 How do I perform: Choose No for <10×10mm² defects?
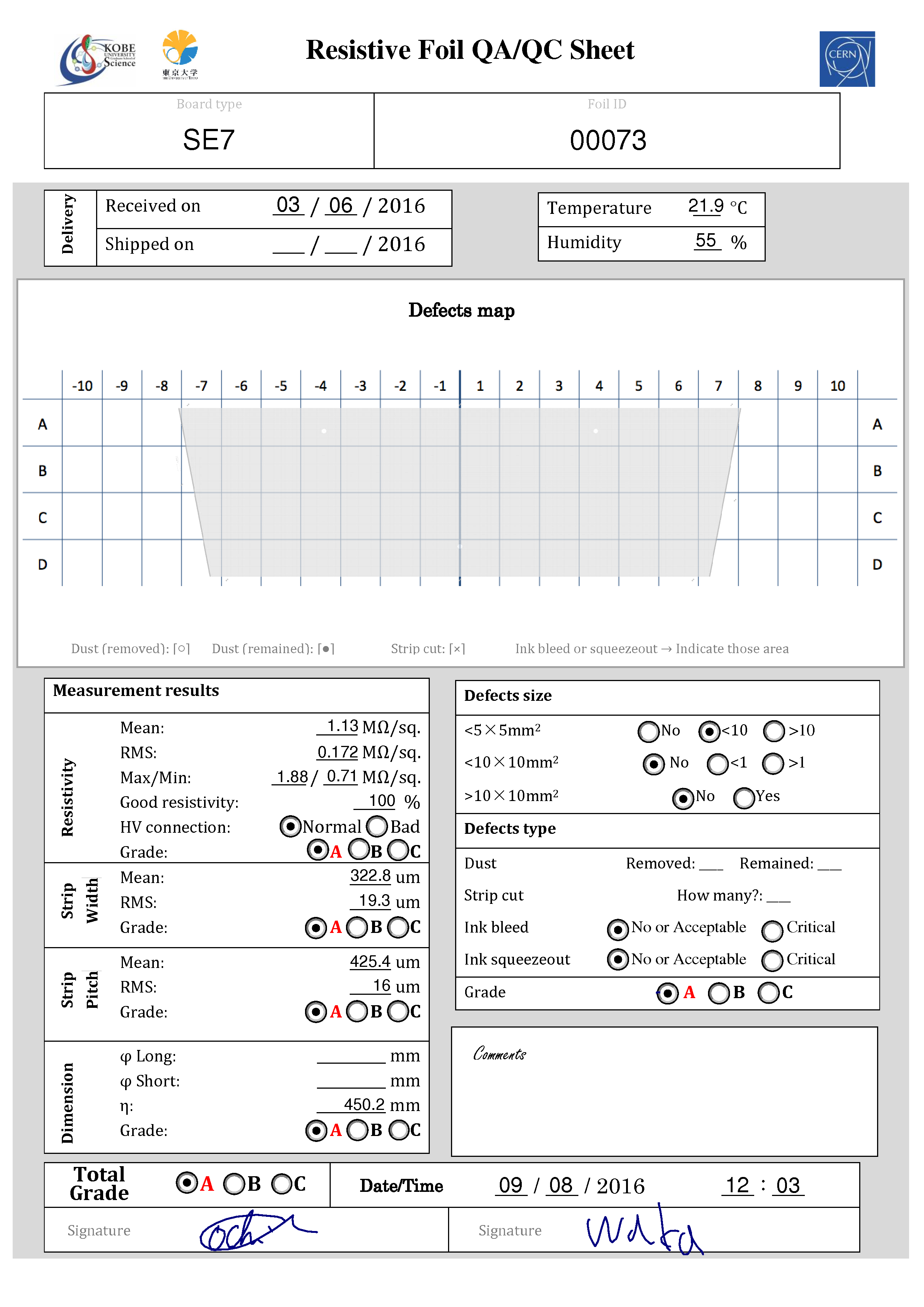(x=654, y=764)
